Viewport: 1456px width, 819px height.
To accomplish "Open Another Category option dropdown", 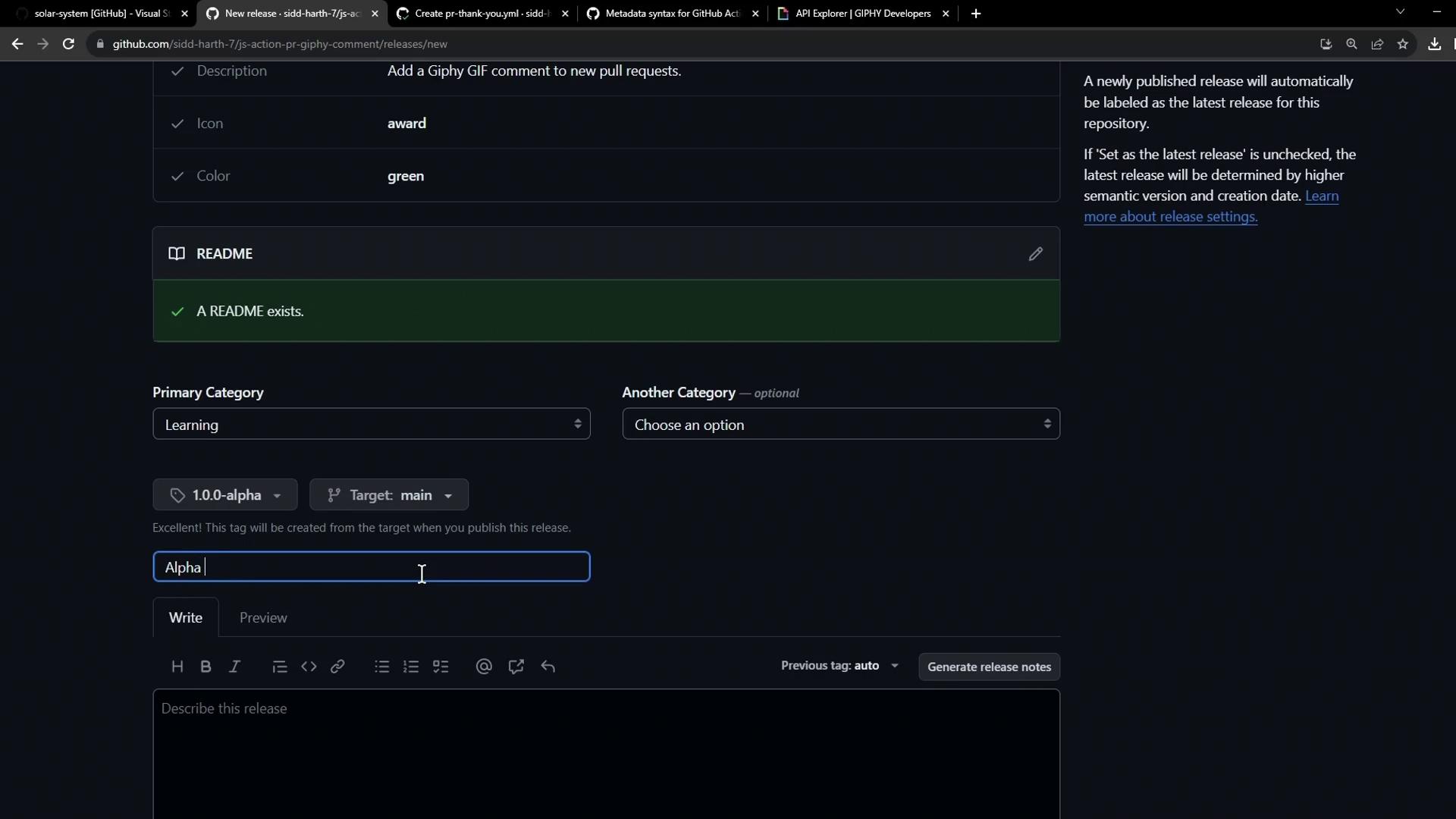I will pyautogui.click(x=840, y=425).
